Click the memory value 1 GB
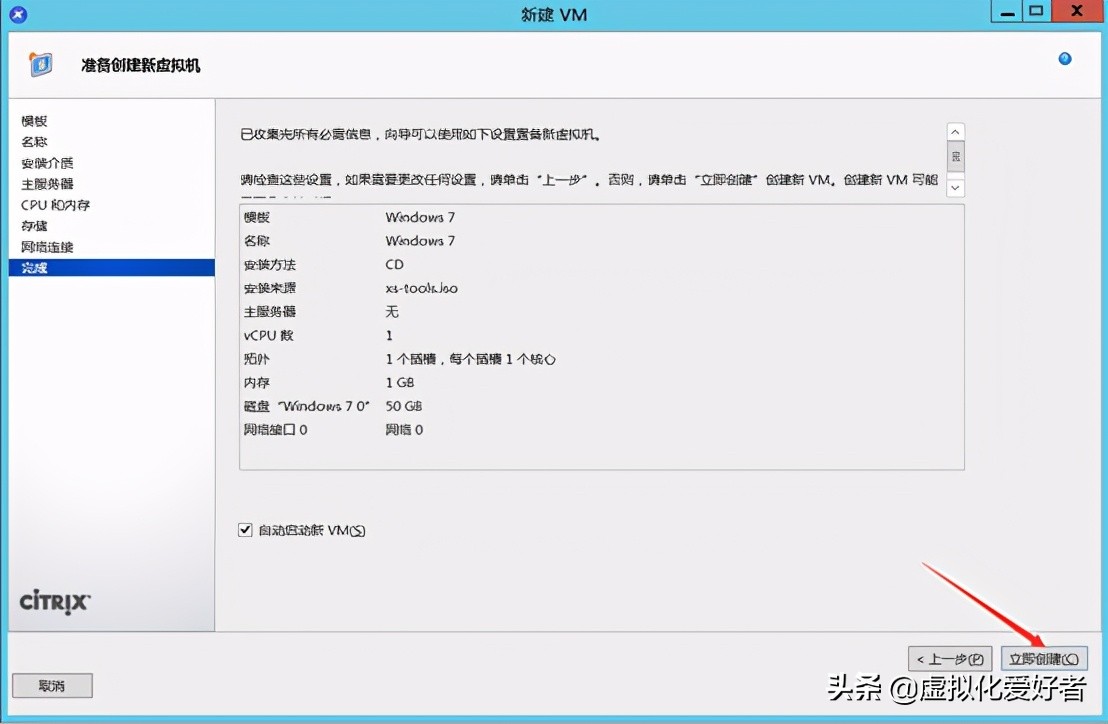The height and width of the screenshot is (724, 1108). click(400, 383)
